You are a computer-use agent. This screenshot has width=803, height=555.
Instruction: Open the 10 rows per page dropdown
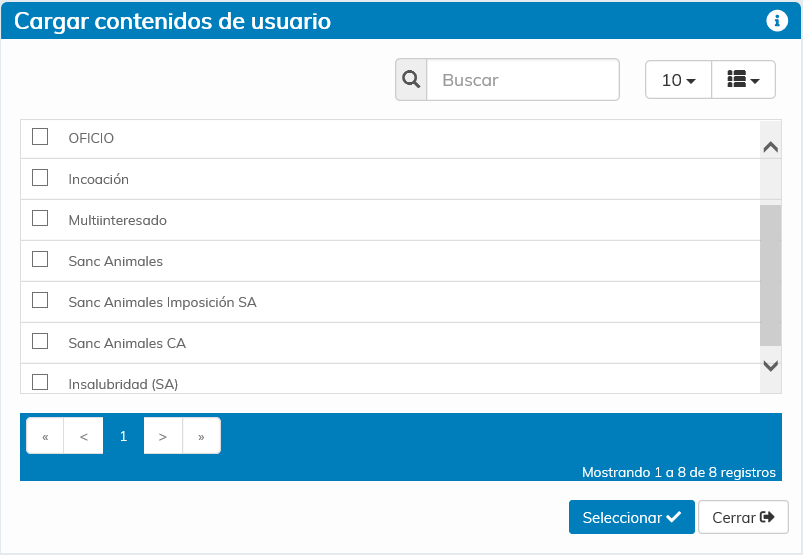tap(678, 80)
